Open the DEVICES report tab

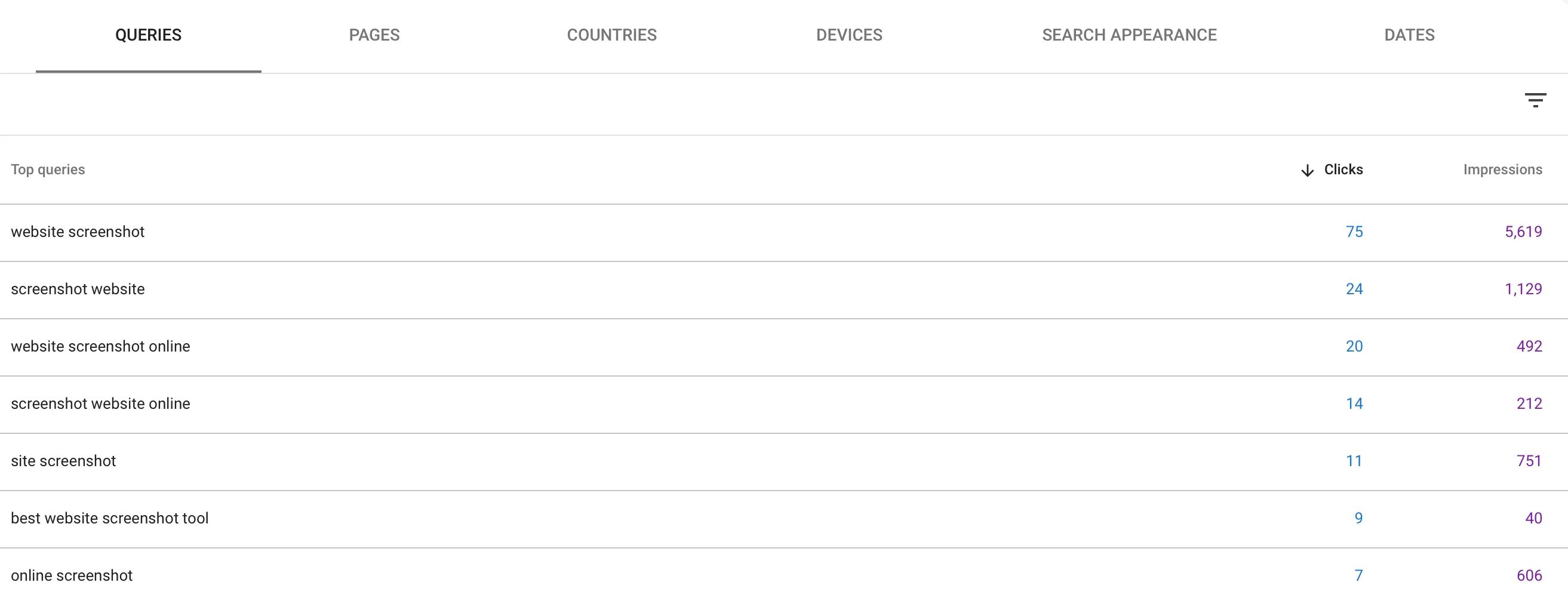click(849, 35)
